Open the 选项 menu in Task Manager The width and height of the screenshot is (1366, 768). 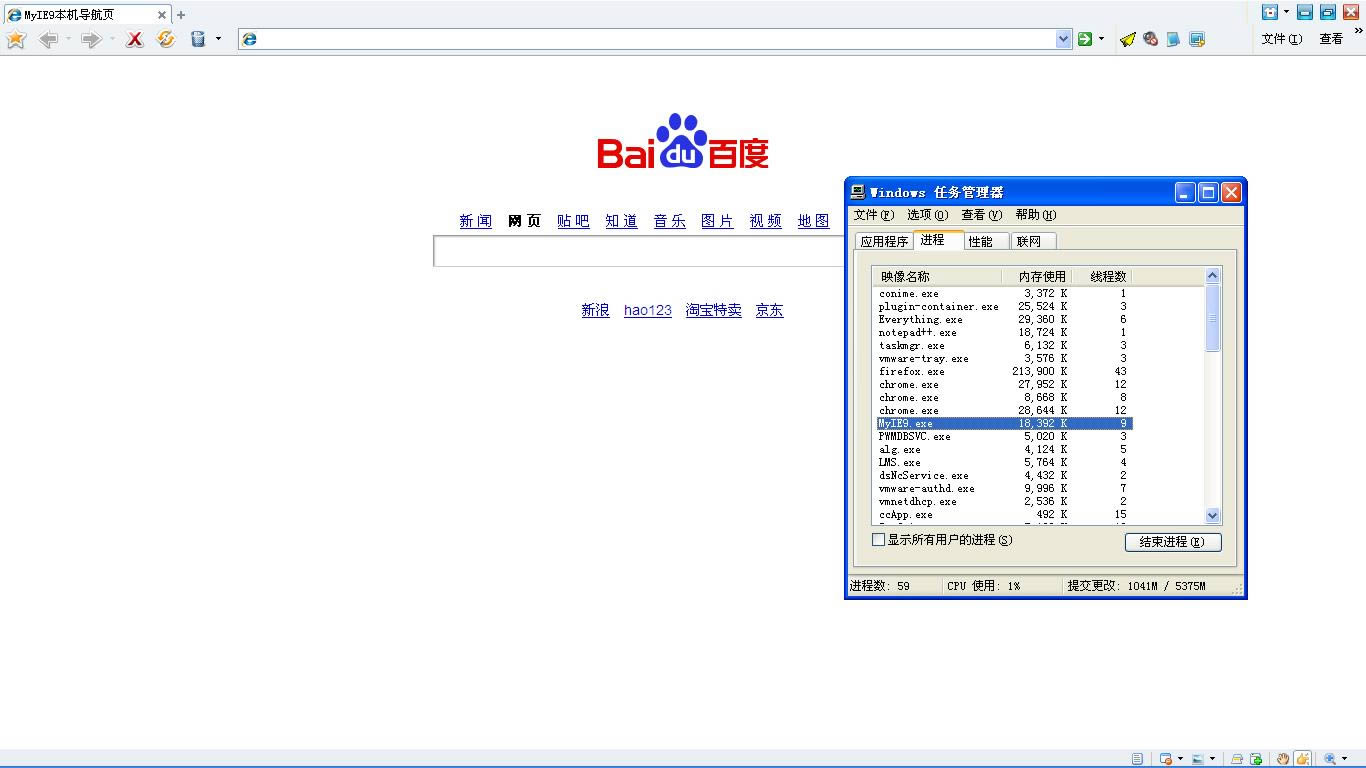pos(926,215)
